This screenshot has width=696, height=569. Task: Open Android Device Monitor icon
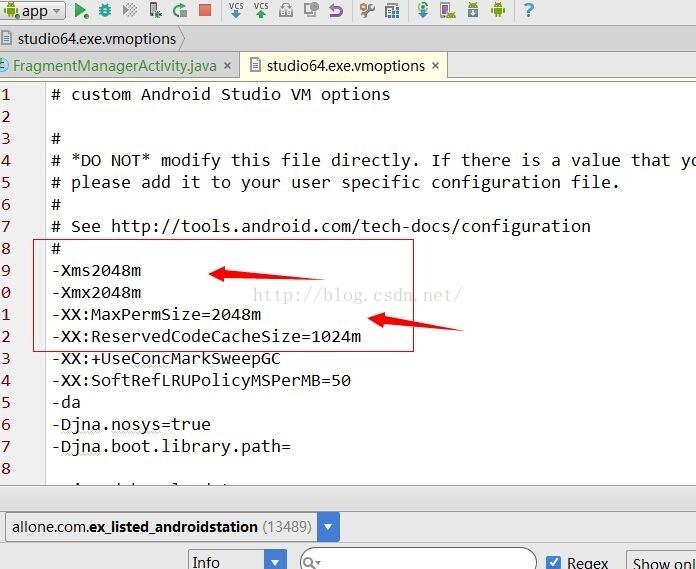click(x=498, y=10)
